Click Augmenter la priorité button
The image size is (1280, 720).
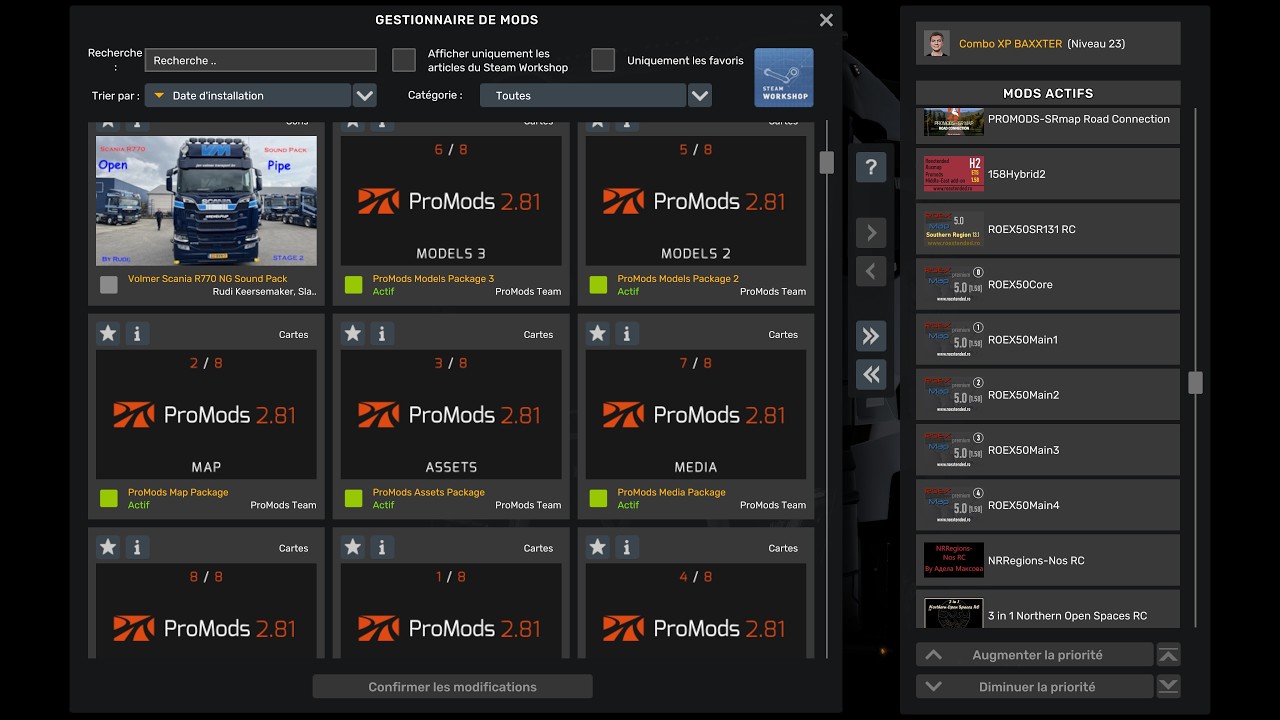tap(1034, 655)
